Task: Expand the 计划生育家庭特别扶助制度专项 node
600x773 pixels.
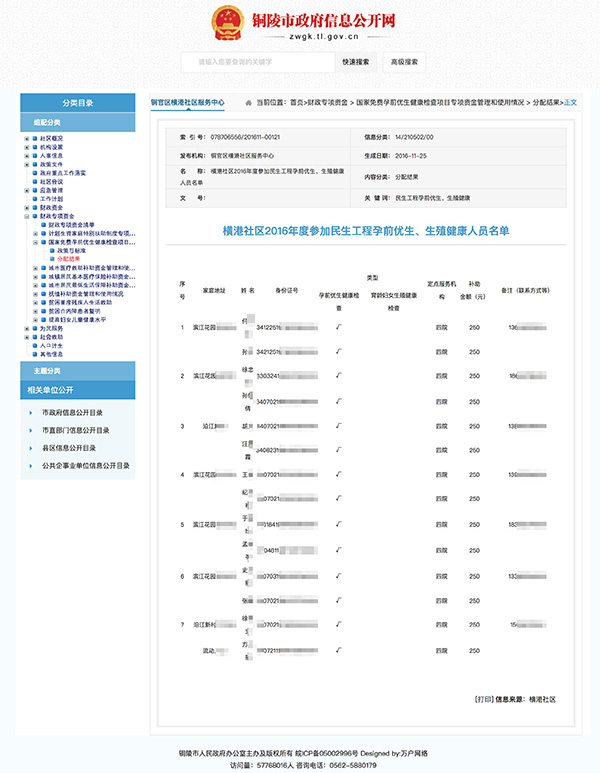Action: click(x=35, y=233)
